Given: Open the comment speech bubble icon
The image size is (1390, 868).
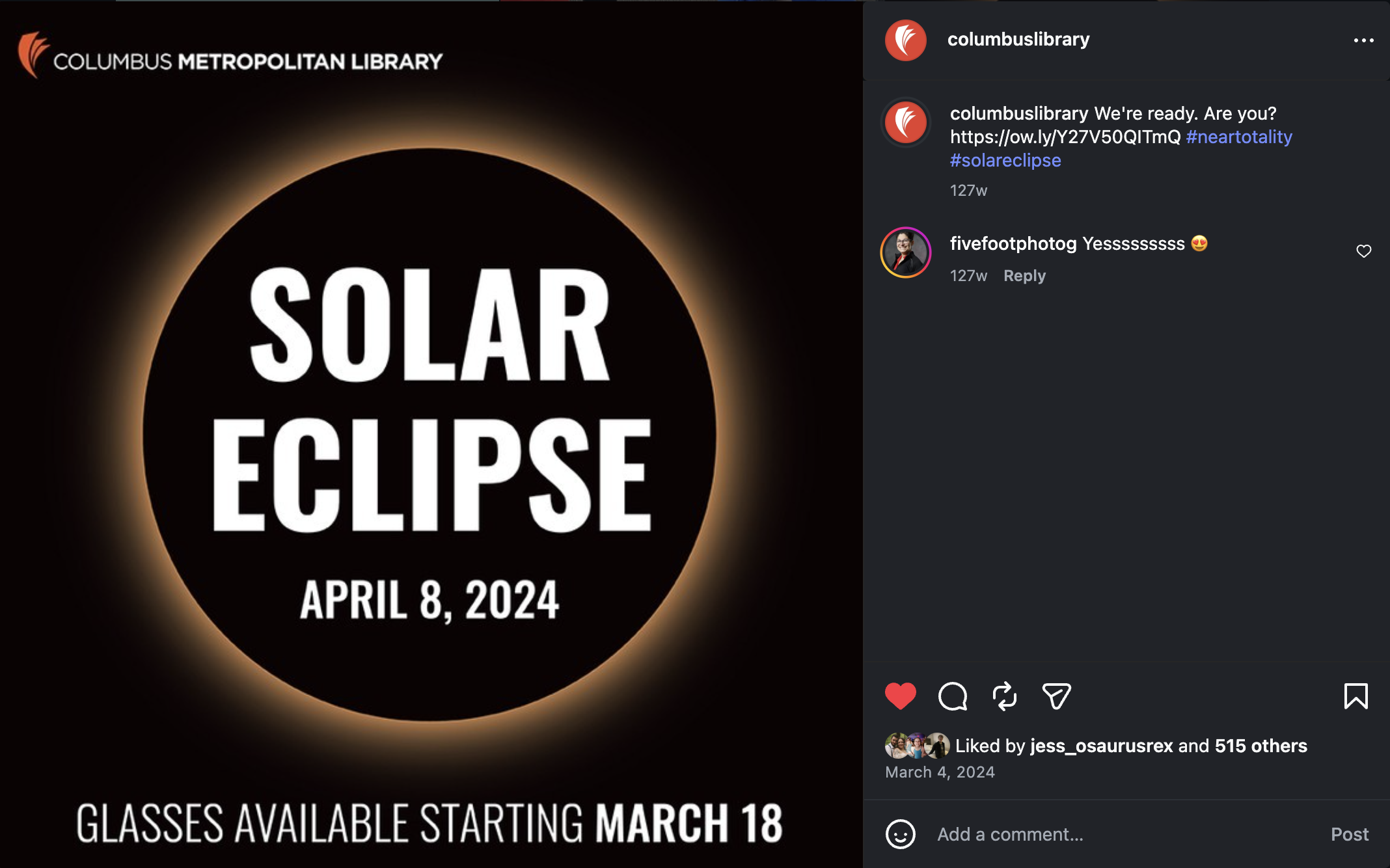Looking at the screenshot, I should (953, 696).
